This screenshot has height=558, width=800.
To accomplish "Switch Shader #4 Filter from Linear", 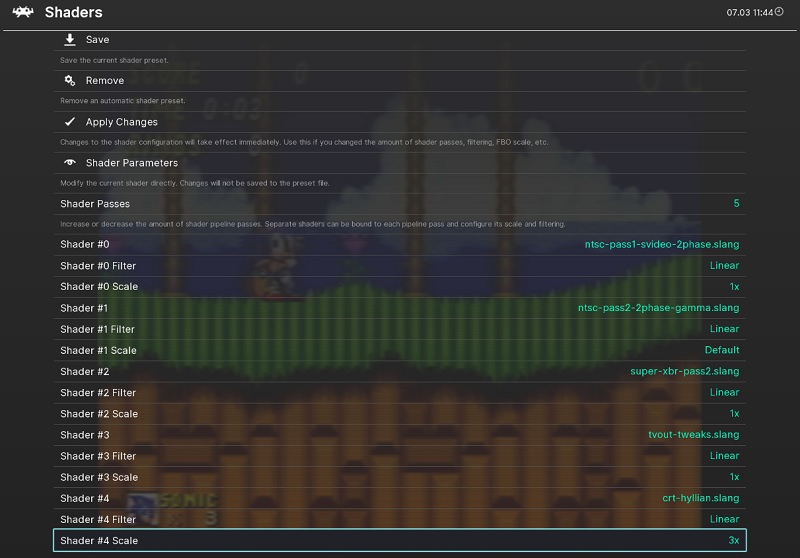I will pos(724,519).
